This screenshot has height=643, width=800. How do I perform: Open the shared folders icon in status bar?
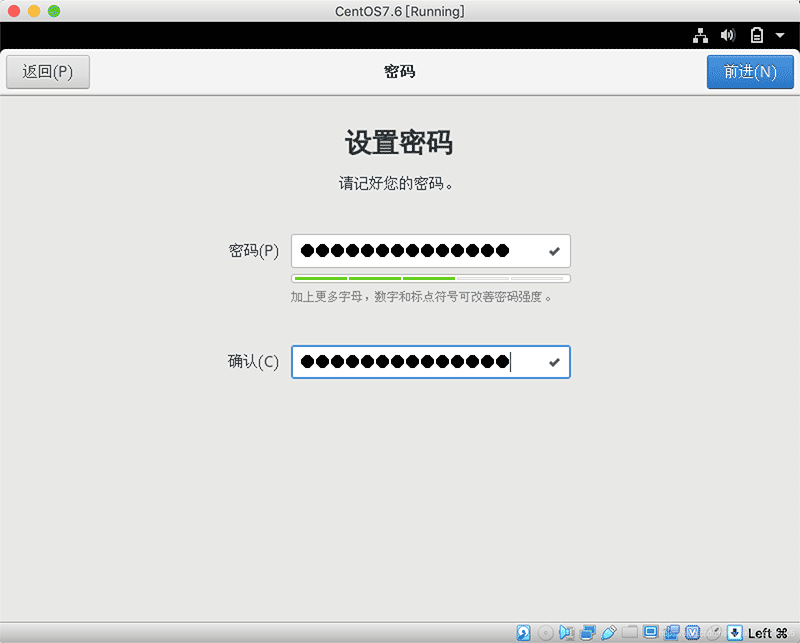pos(630,632)
